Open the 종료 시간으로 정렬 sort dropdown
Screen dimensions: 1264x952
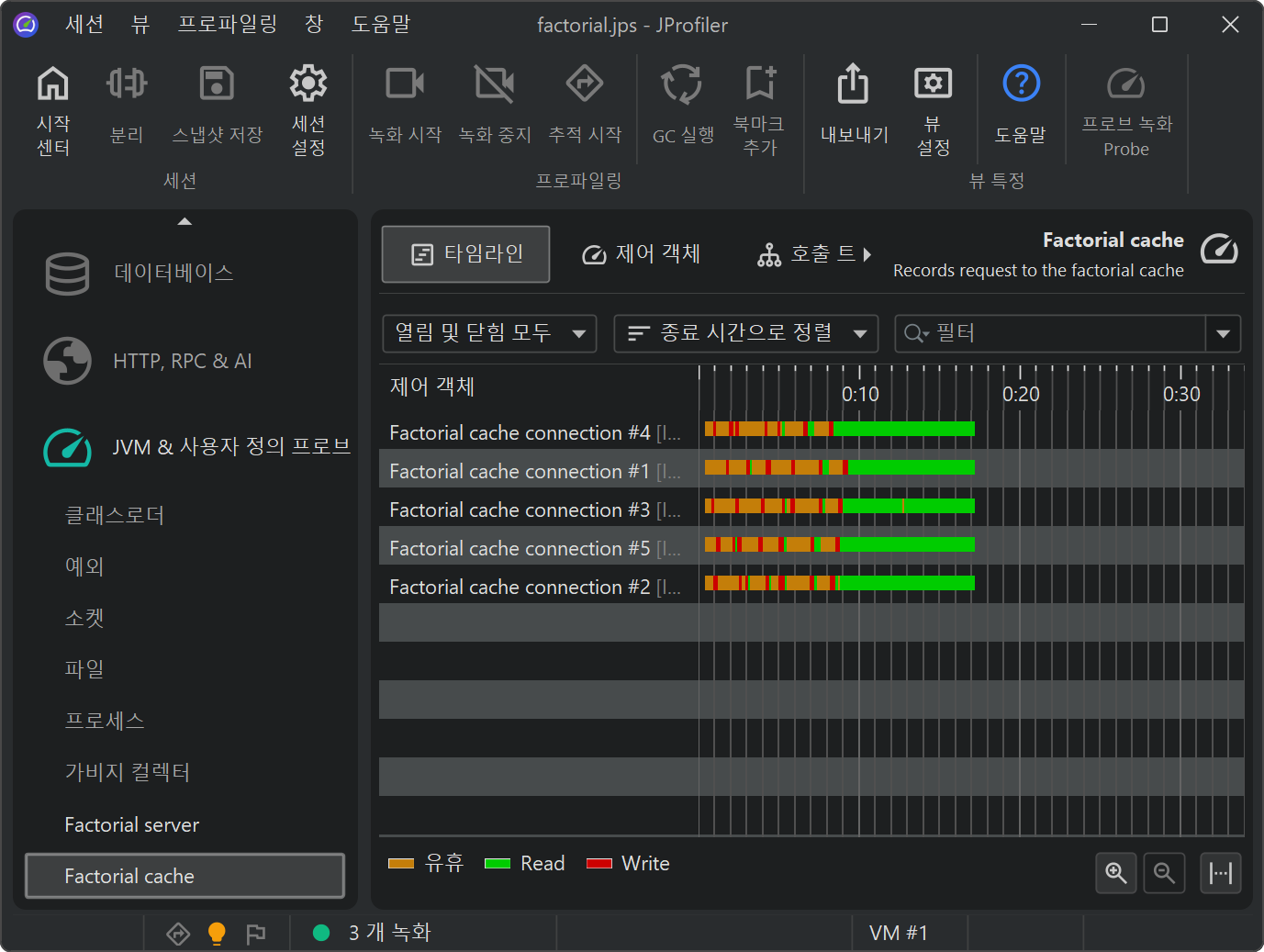coord(745,333)
